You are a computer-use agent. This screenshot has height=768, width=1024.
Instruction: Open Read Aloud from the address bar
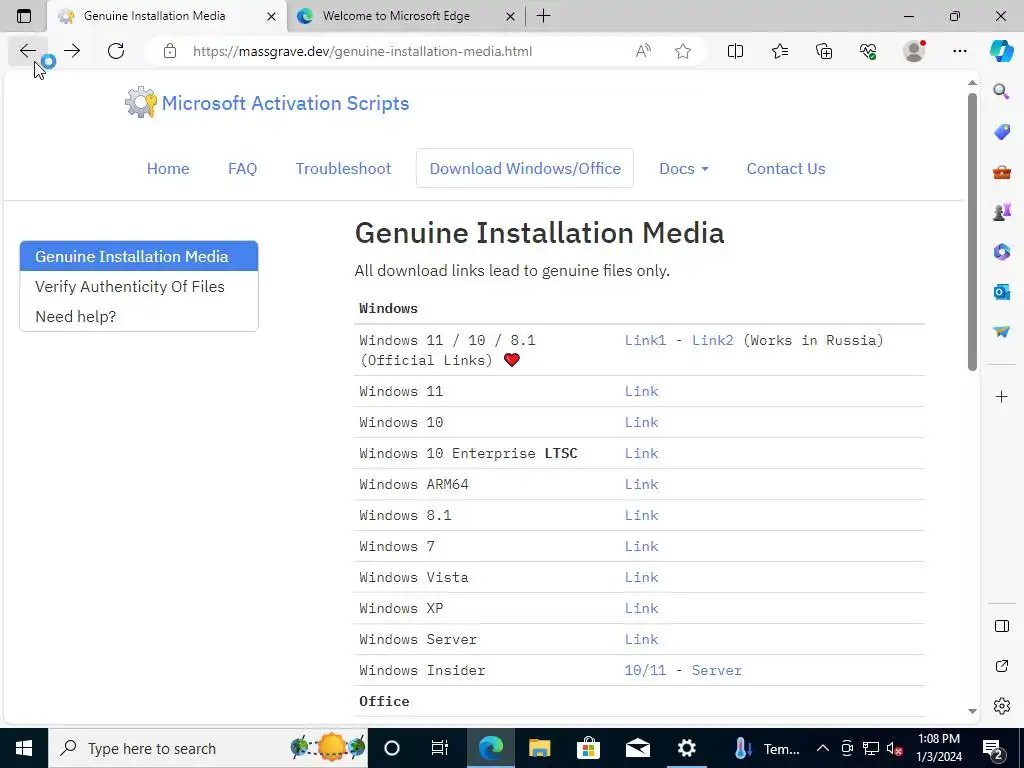click(x=643, y=51)
